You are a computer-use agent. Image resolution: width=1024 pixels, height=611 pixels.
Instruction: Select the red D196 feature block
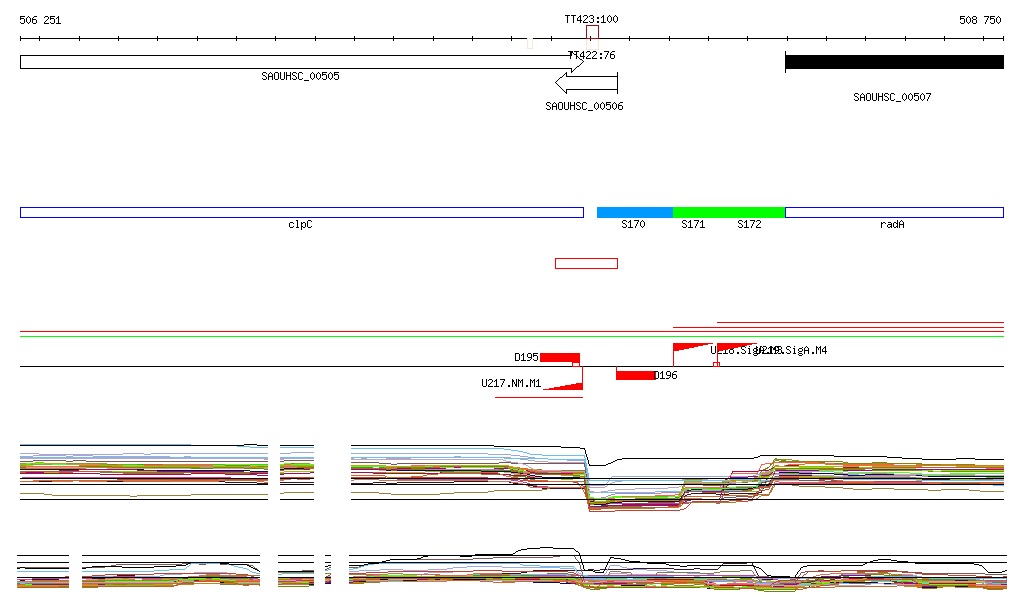tap(635, 375)
